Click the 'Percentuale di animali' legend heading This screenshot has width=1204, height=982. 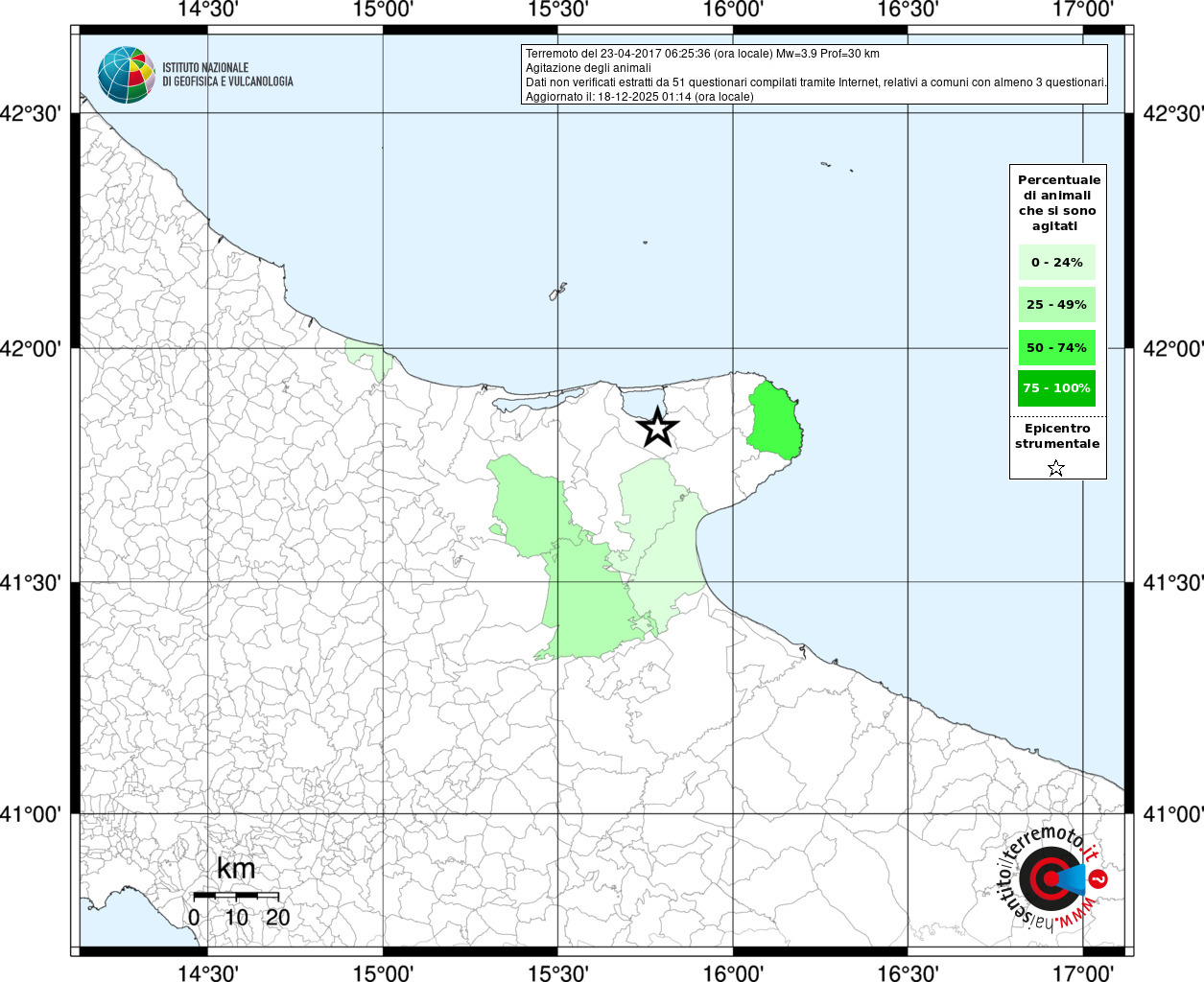1058,202
